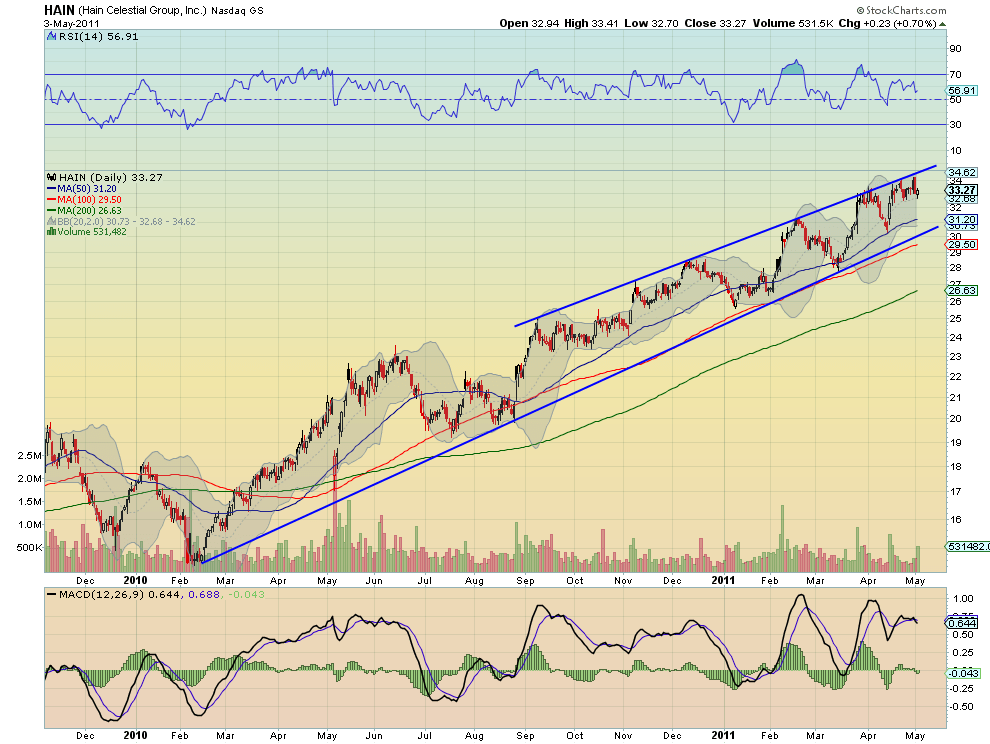Click the candlestick icon beside HAIN (Daily)
Viewport: 990px width, 744px height.
(52, 177)
